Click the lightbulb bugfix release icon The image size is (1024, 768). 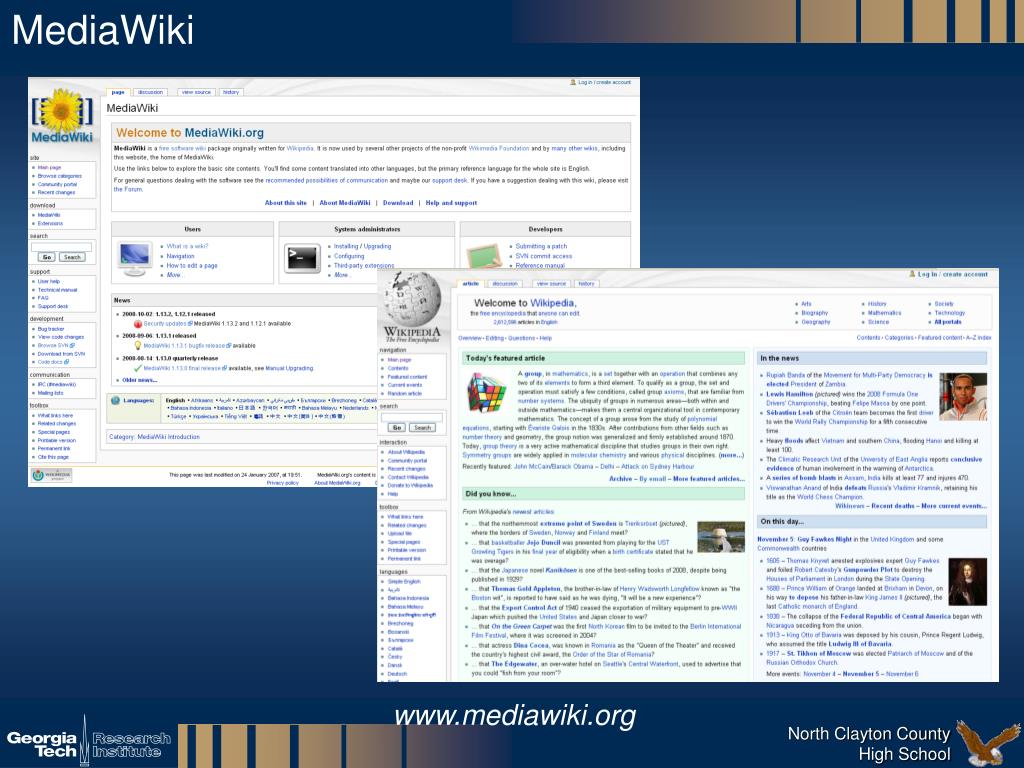pyautogui.click(x=138, y=345)
